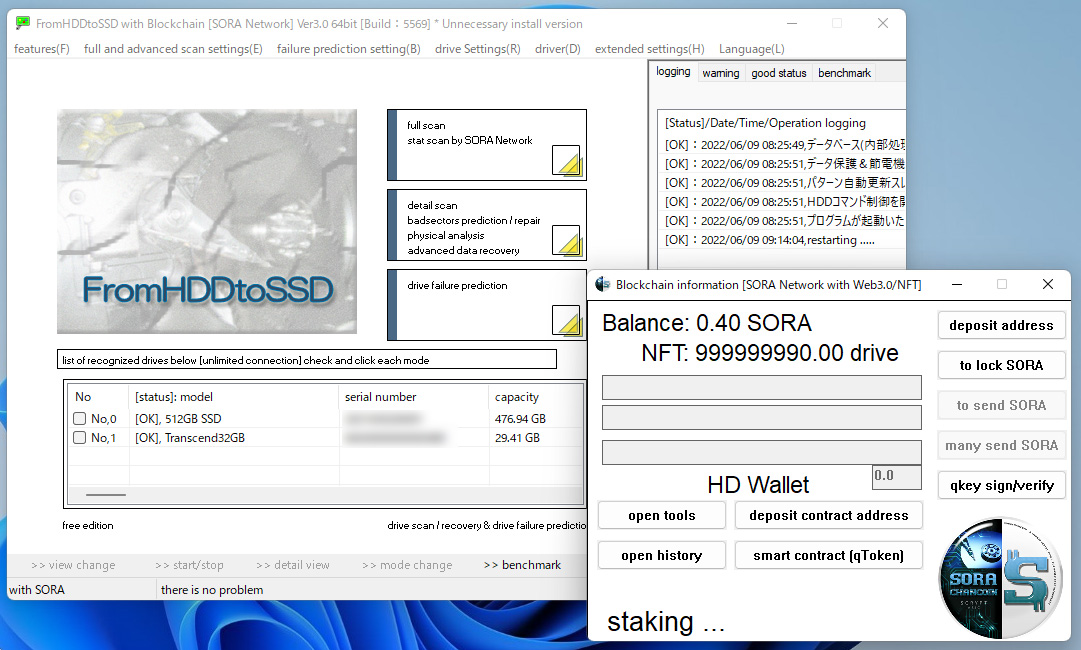Screen dimensions: 1081x650
Task: Click the SORA round logo in Blockchain window
Action: 1001,578
